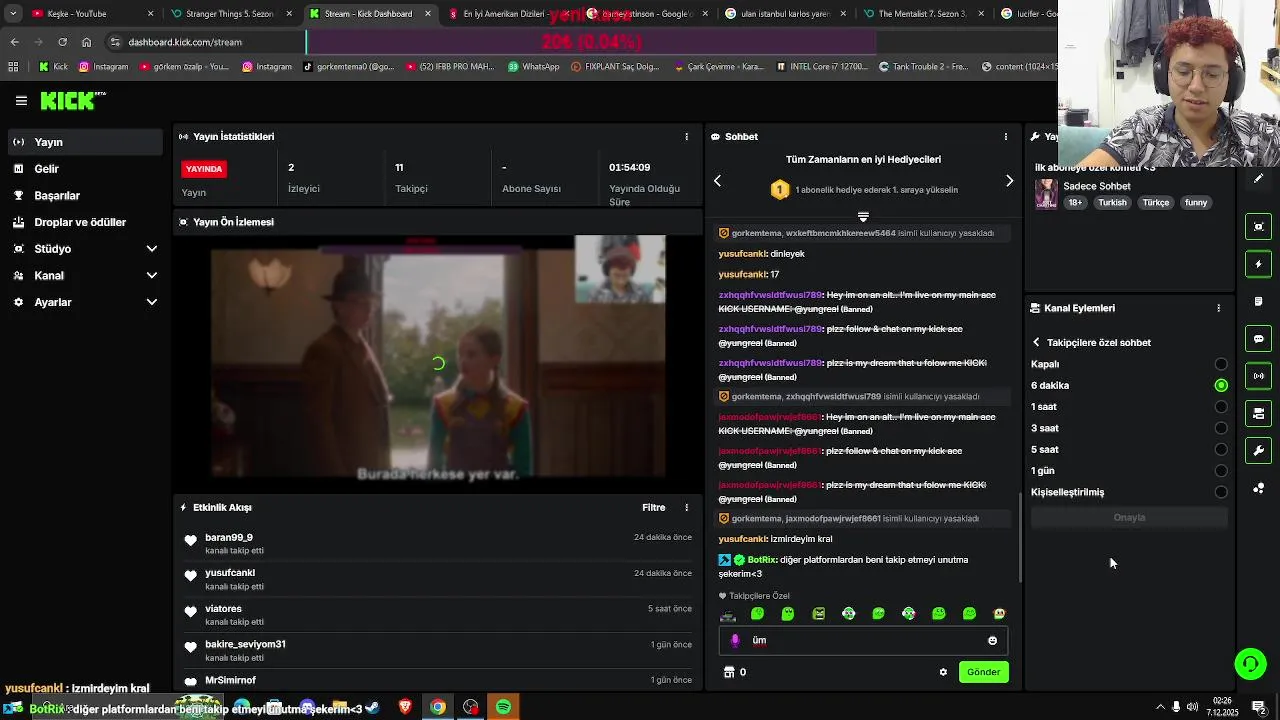Switch to Stranger Things 5. Sezon tab
Screen dimensions: 1280x720
(x=228, y=14)
